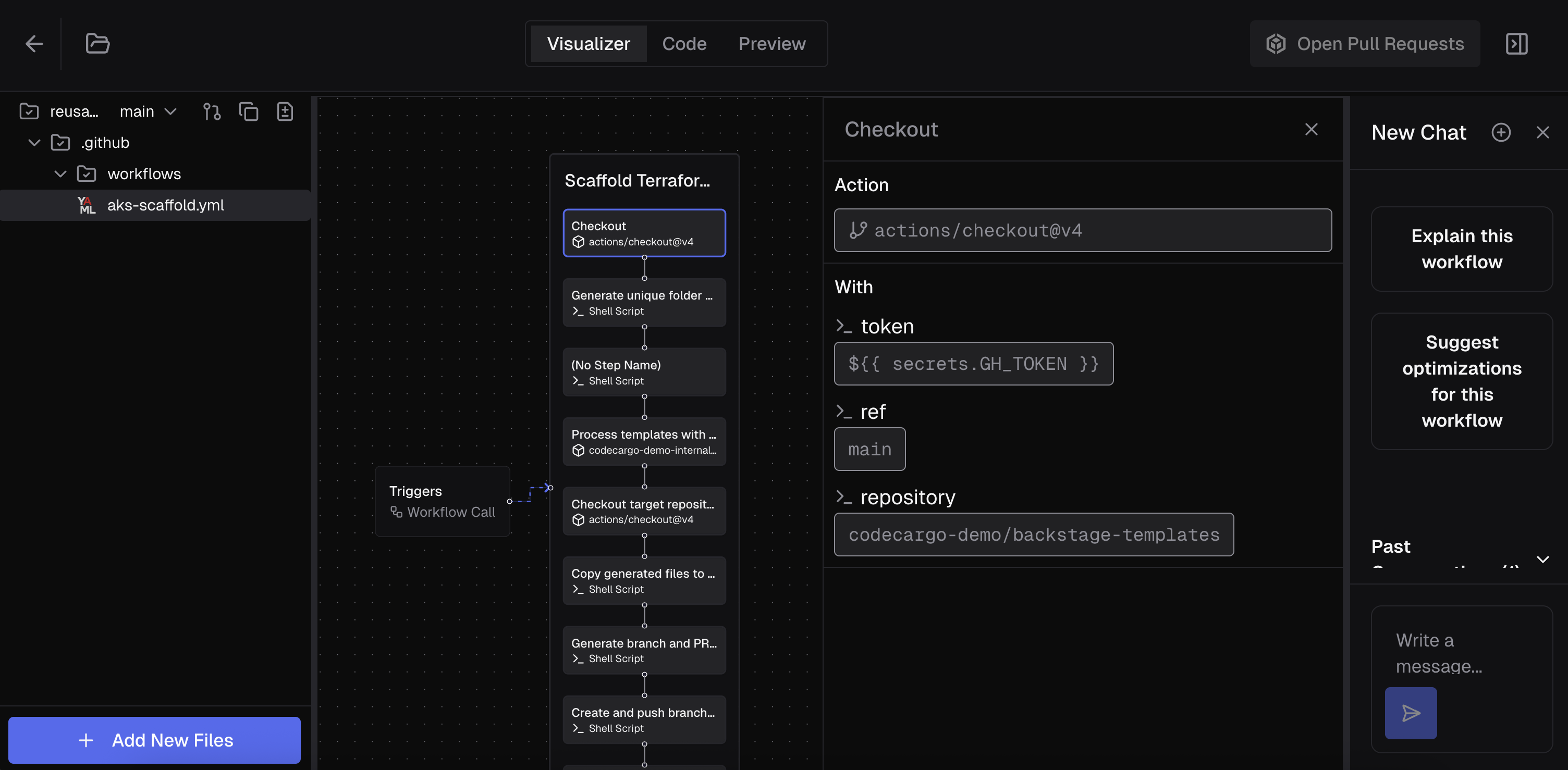Viewport: 1568px width, 770px height.
Task: Click the branch compare icon in the file panel
Action: point(212,111)
